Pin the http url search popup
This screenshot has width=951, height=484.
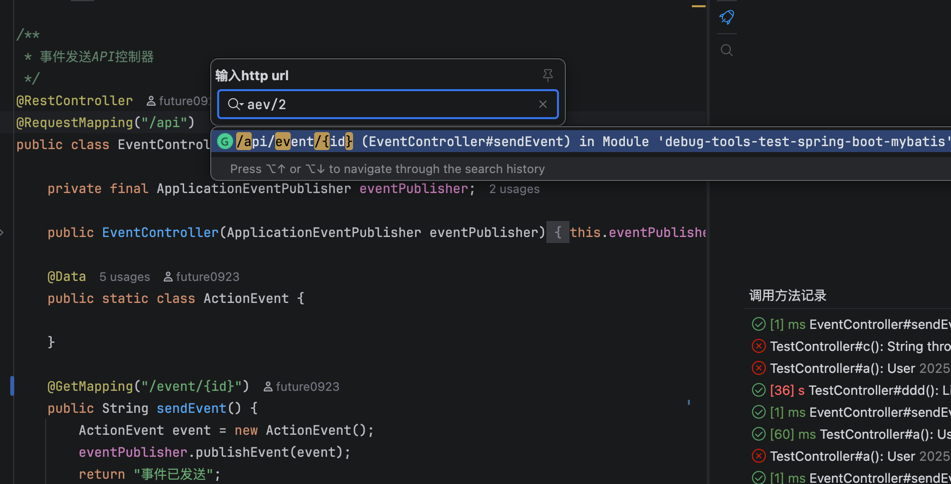click(547, 75)
